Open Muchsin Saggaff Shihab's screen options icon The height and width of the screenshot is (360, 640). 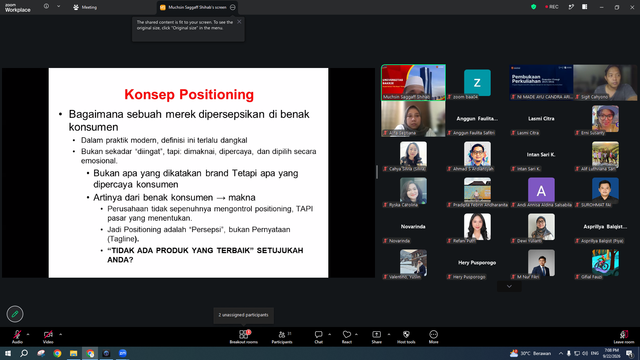click(233, 7)
